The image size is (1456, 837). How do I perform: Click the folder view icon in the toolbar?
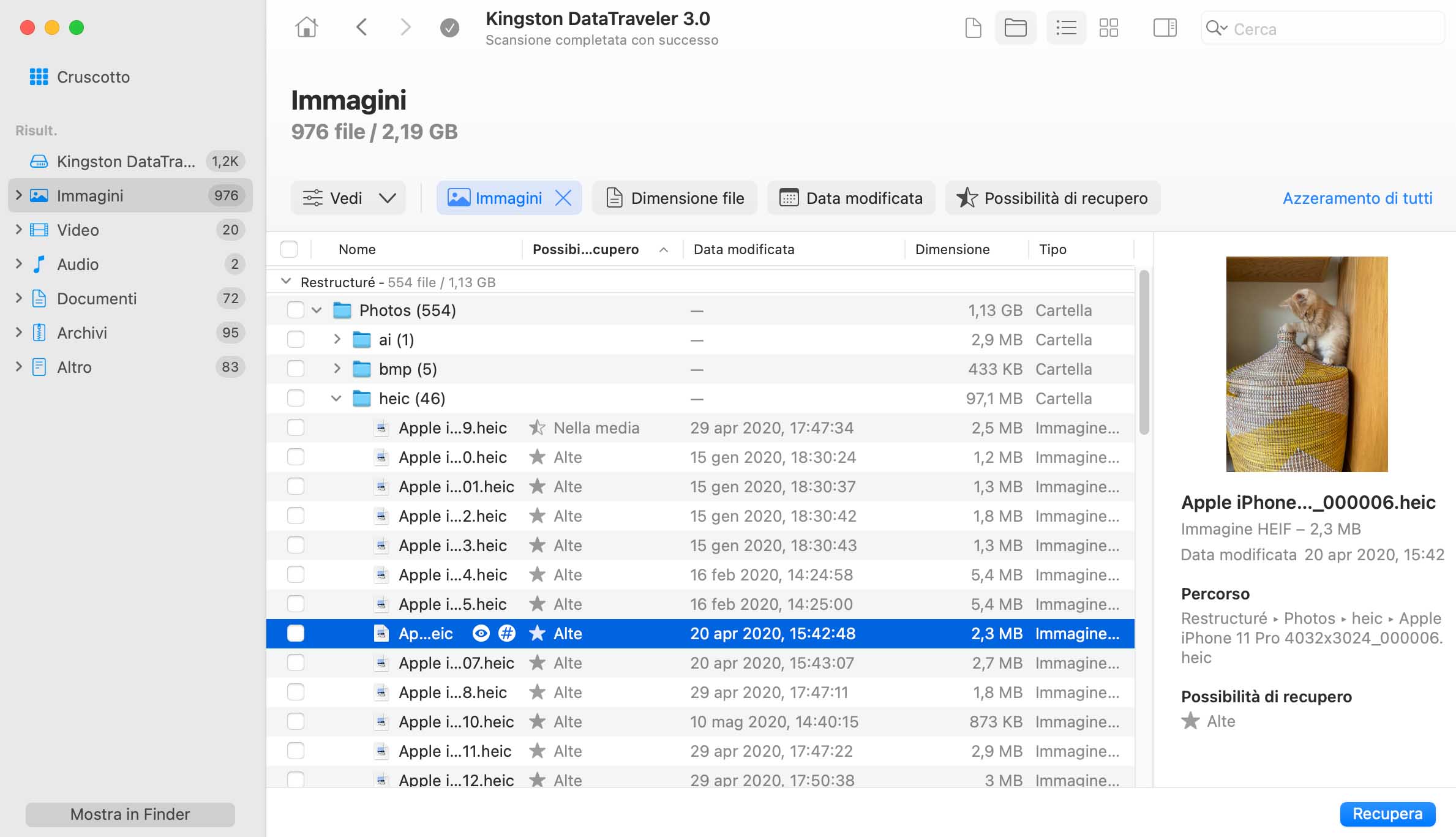pyautogui.click(x=1016, y=28)
